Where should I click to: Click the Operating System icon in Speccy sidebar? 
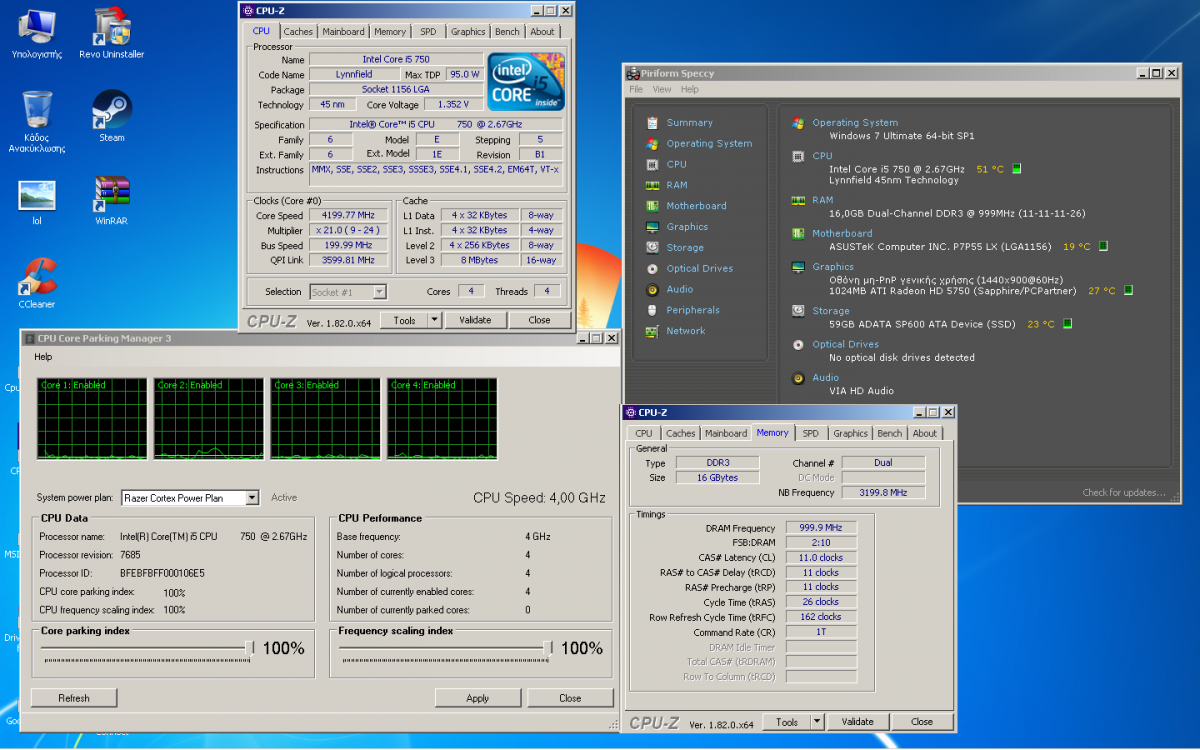pyautogui.click(x=652, y=144)
